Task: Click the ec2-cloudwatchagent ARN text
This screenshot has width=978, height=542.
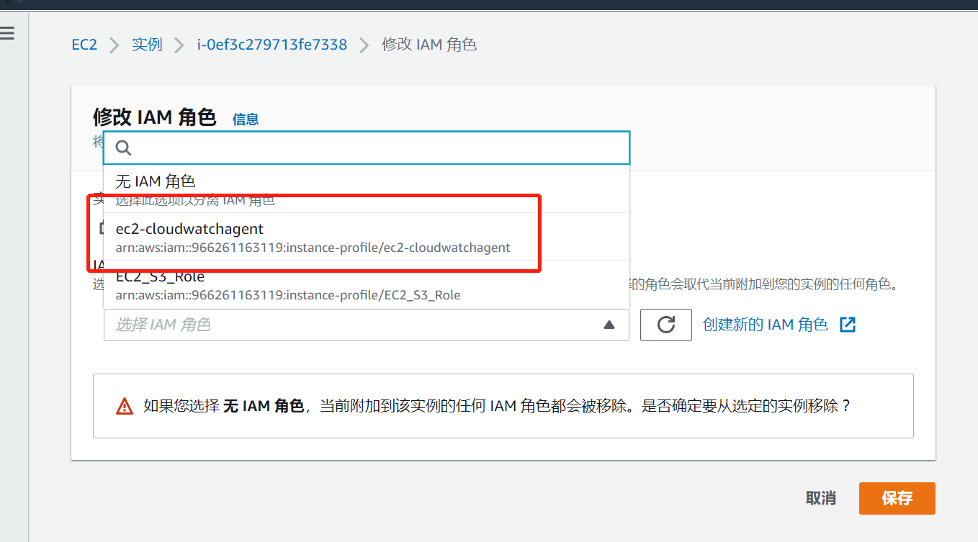Action: point(313,248)
